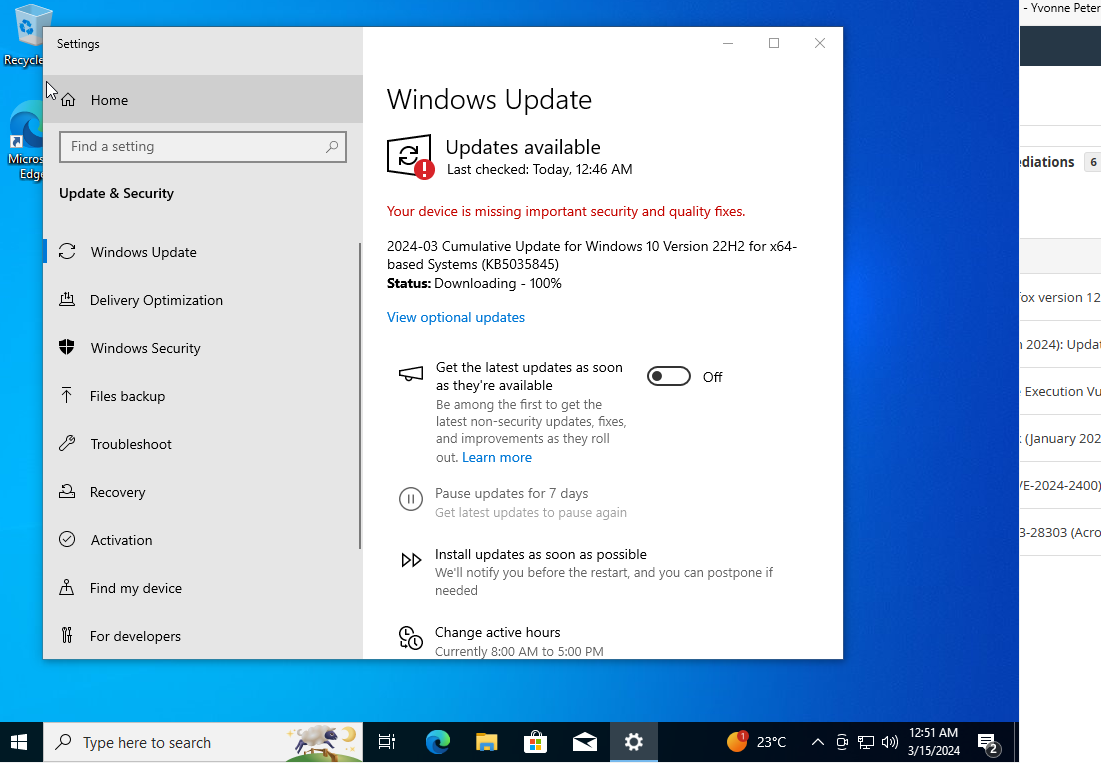Open View optional updates link
The image size is (1101, 763).
(456, 317)
